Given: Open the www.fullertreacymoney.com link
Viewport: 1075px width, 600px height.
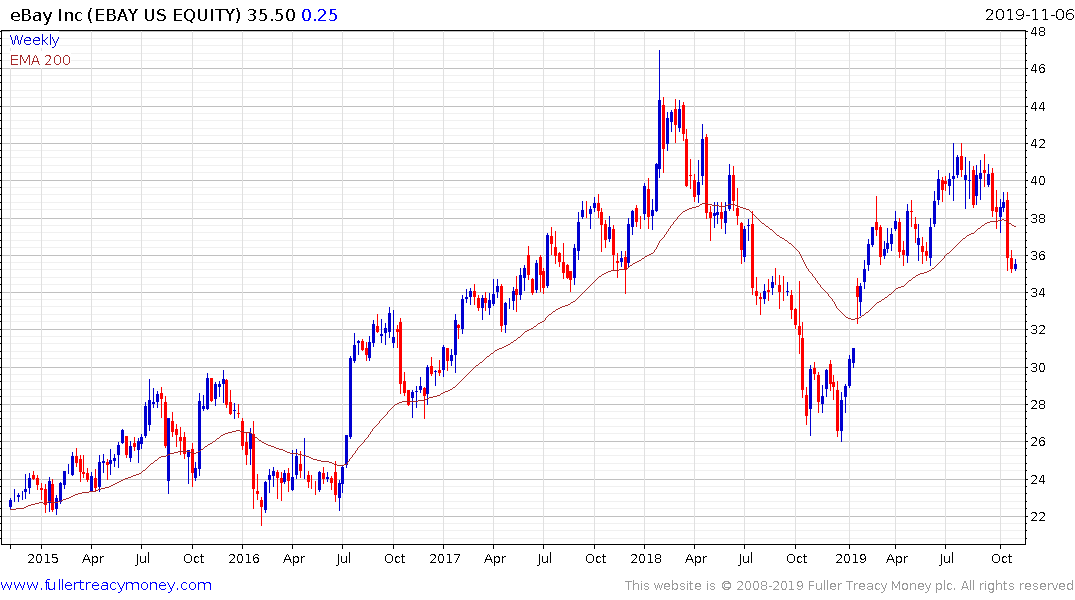Looking at the screenshot, I should click(106, 585).
